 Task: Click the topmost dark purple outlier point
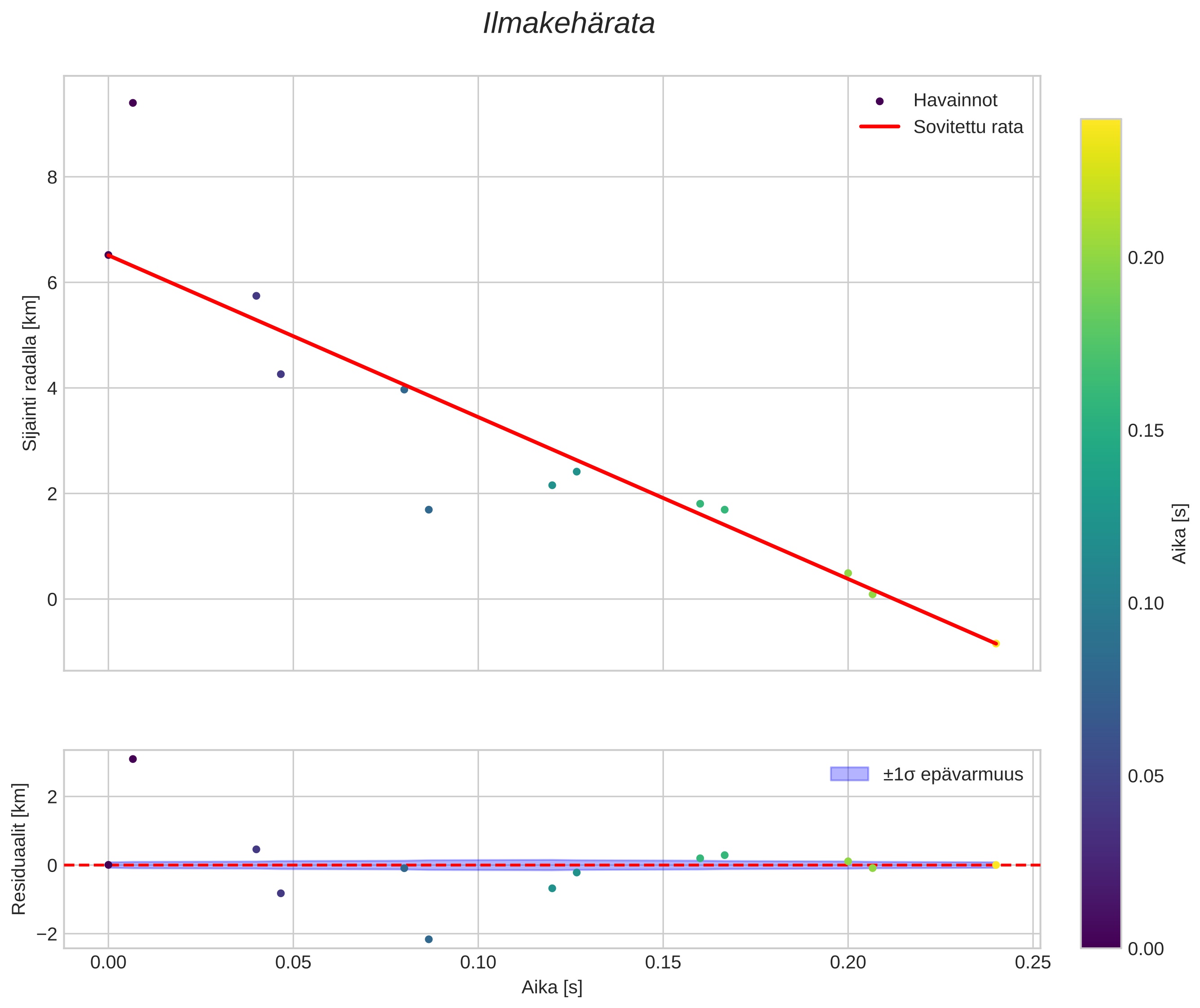132,103
